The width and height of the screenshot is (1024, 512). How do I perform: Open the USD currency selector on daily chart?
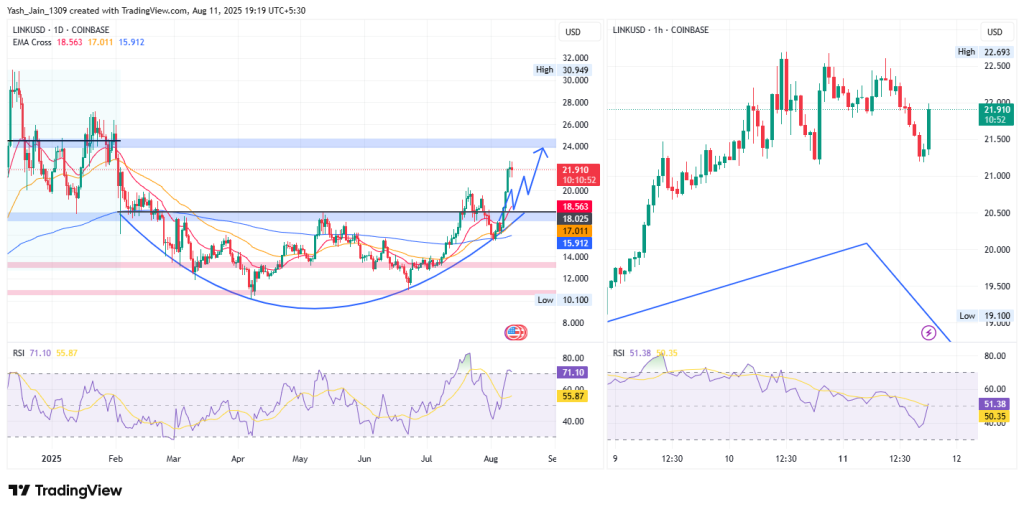click(x=573, y=31)
